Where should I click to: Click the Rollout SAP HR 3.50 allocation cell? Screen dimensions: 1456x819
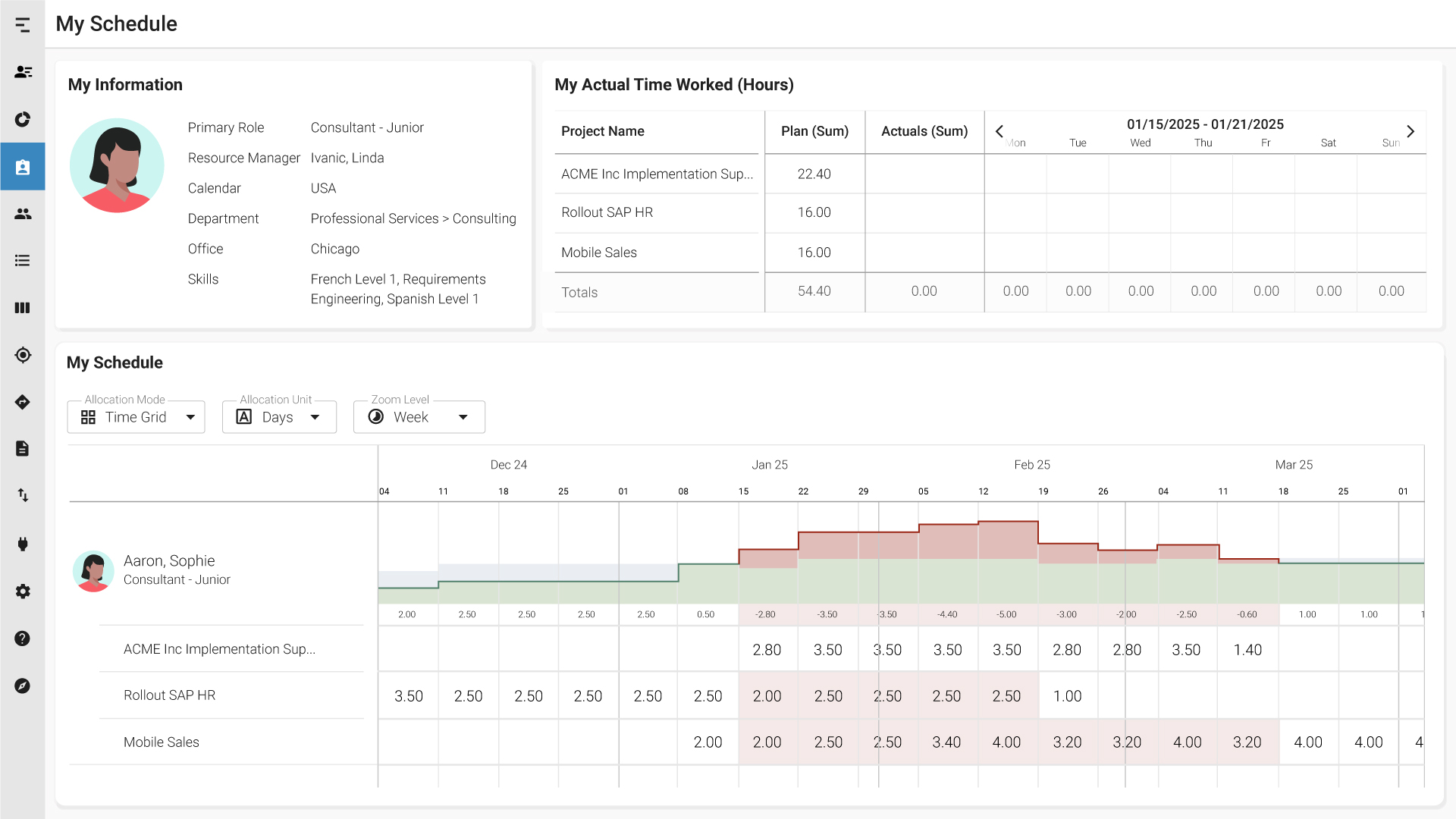[x=409, y=696]
